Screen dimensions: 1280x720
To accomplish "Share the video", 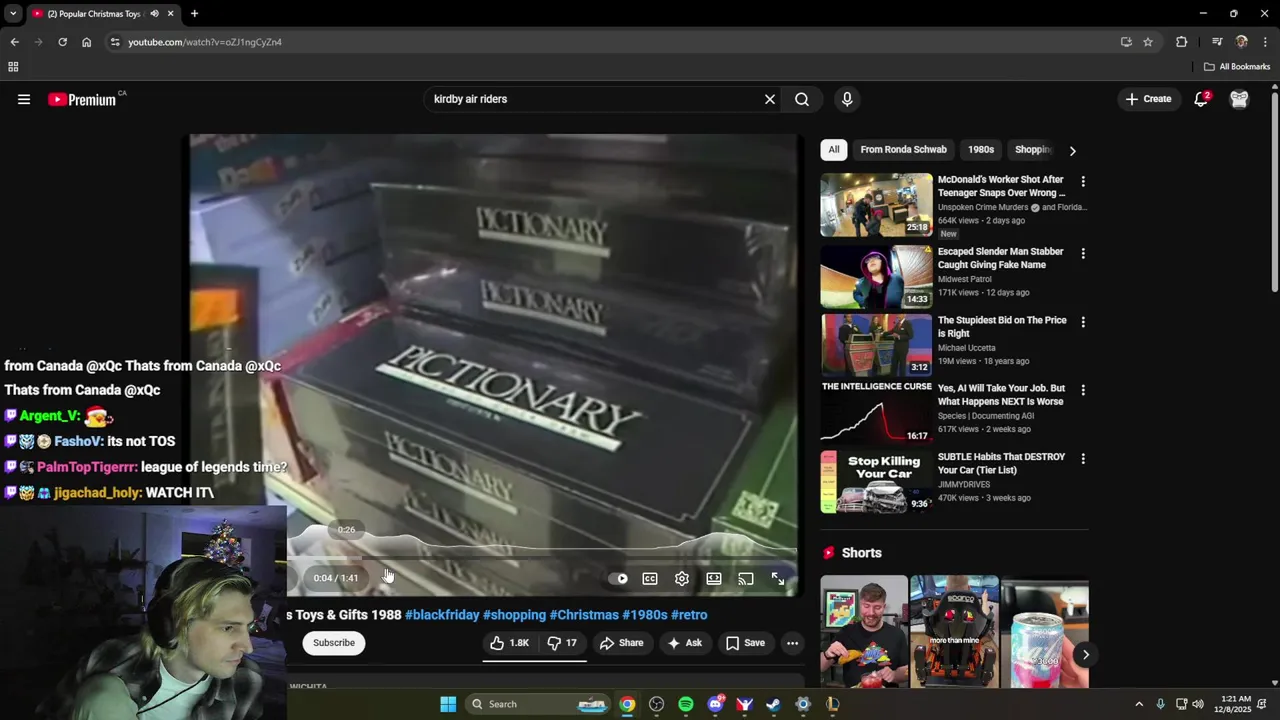I will point(621,643).
